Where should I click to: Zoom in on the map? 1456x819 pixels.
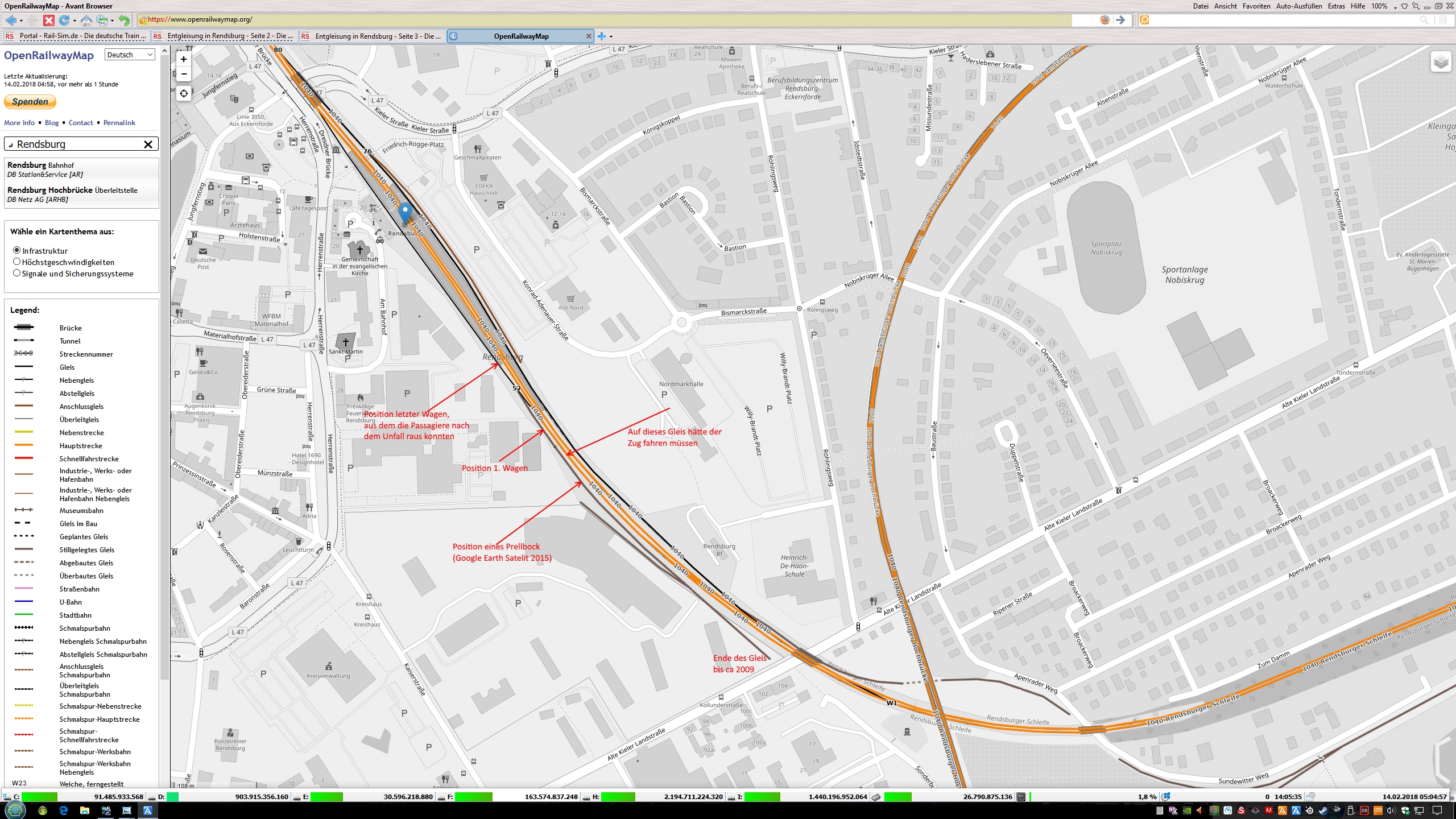(x=183, y=59)
